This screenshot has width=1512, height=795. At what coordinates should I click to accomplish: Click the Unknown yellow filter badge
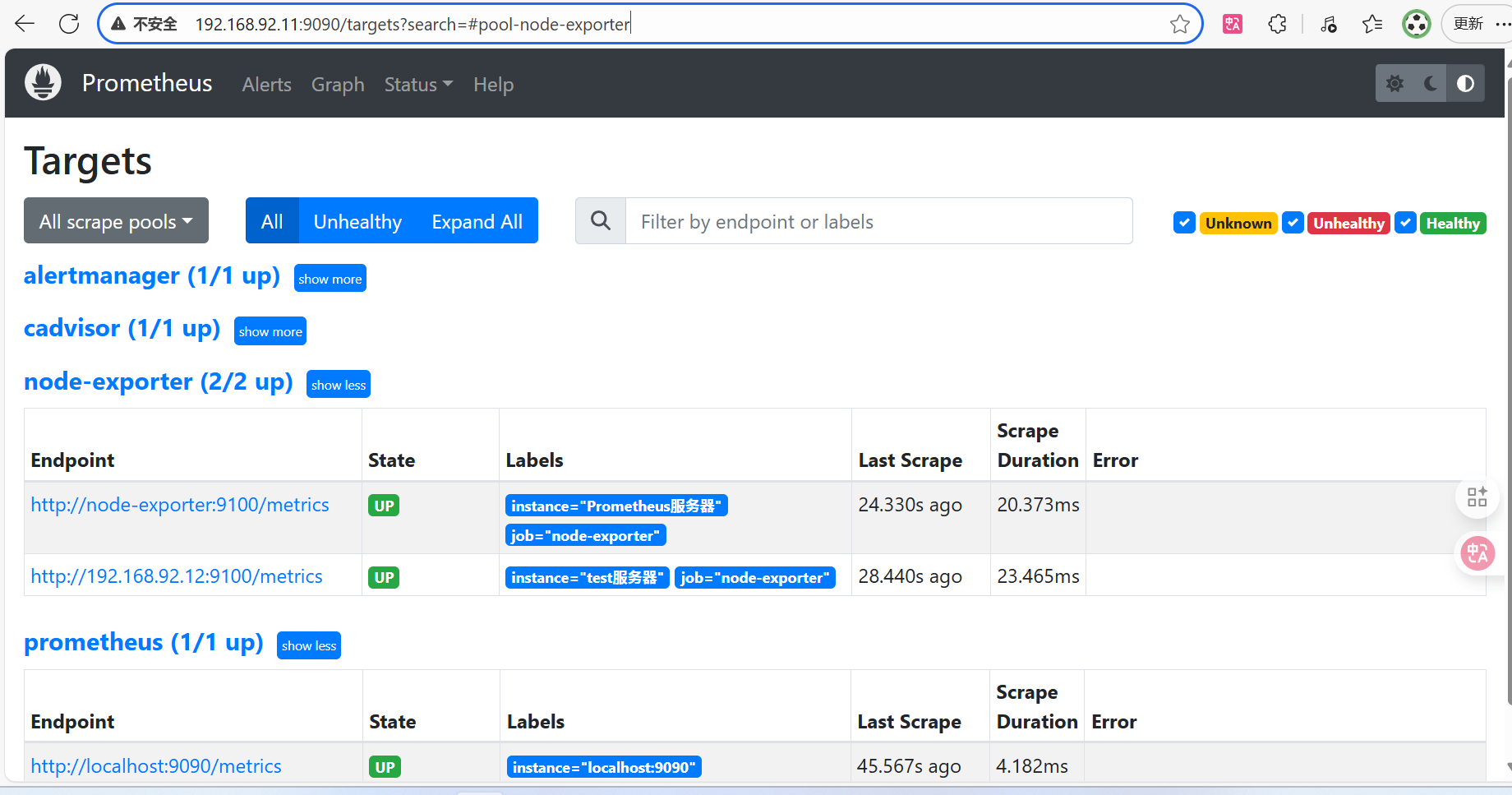coord(1238,223)
